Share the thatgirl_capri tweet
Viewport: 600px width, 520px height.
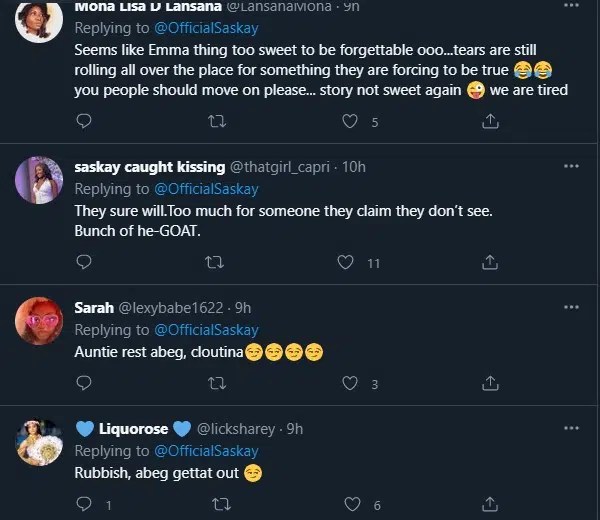(x=490, y=262)
